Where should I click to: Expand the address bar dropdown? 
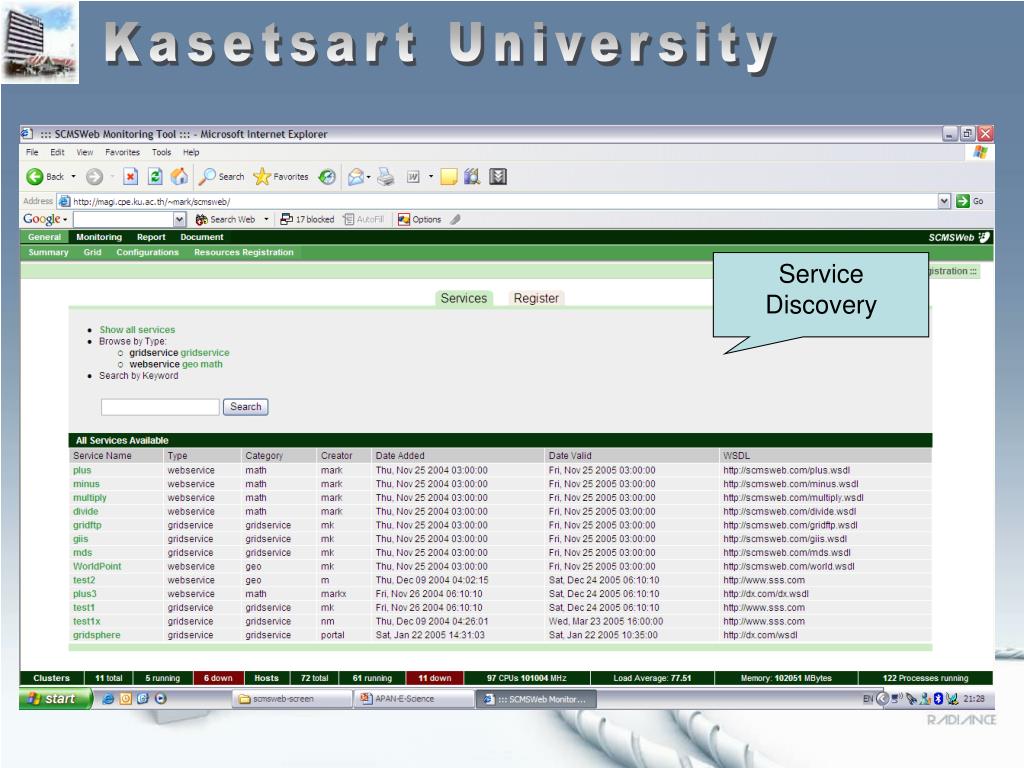944,201
